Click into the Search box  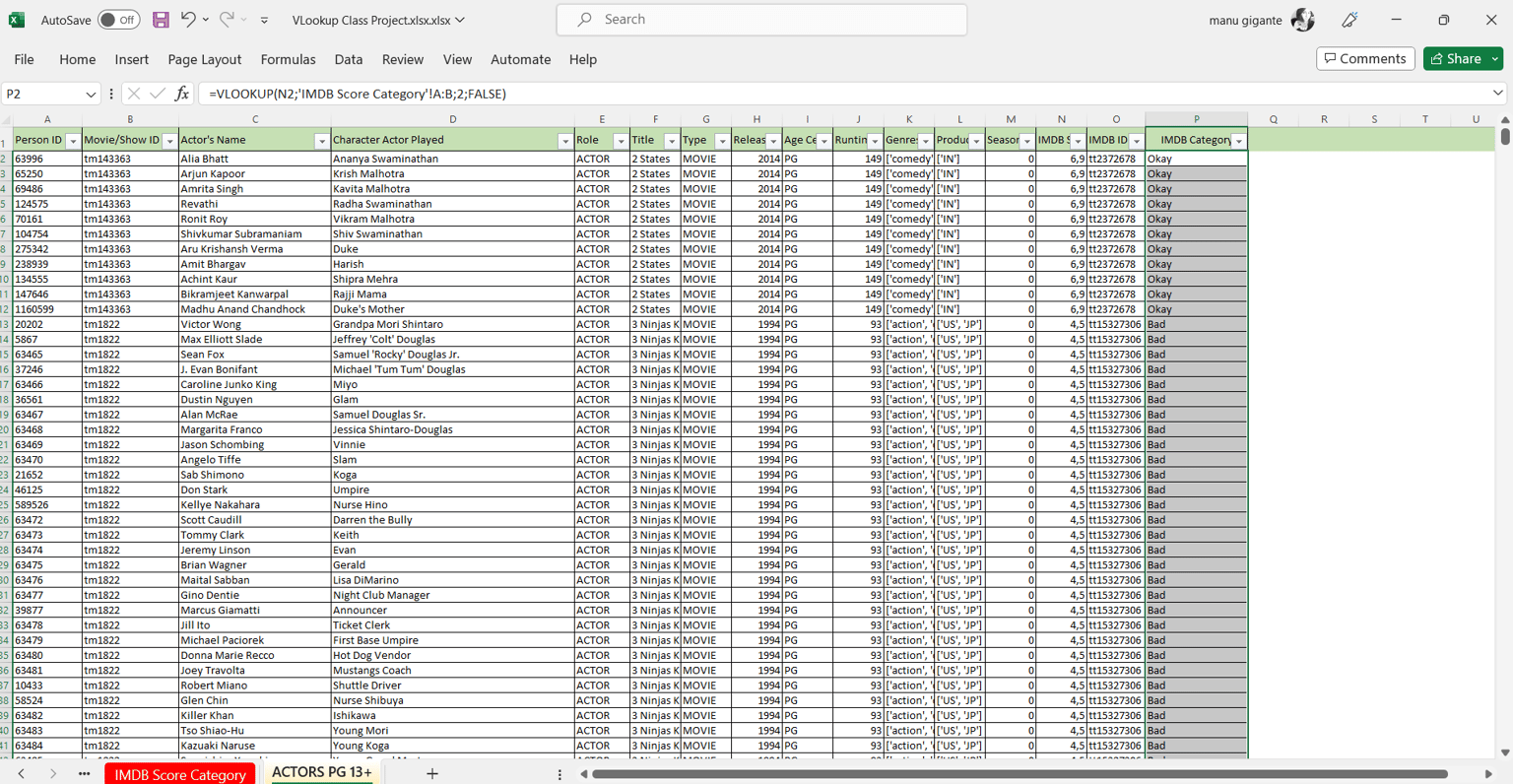click(x=761, y=20)
